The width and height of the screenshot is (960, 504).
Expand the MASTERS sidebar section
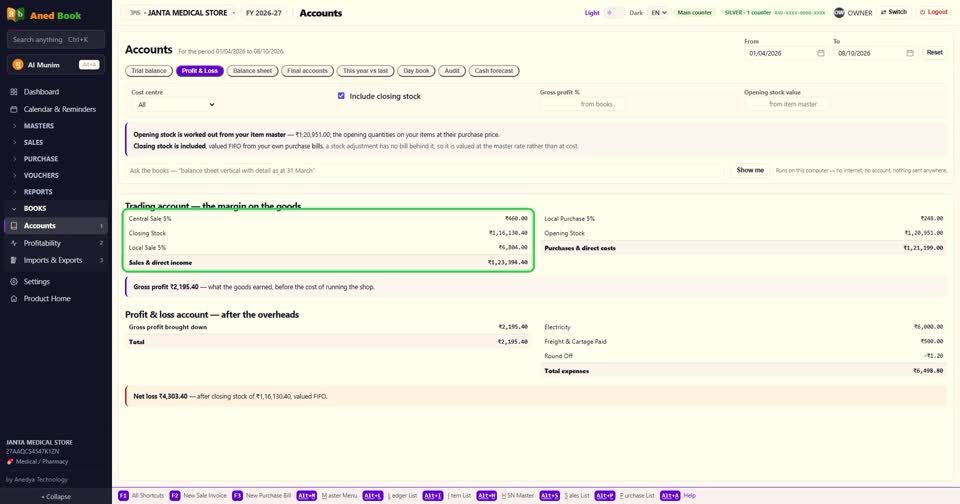point(56,126)
